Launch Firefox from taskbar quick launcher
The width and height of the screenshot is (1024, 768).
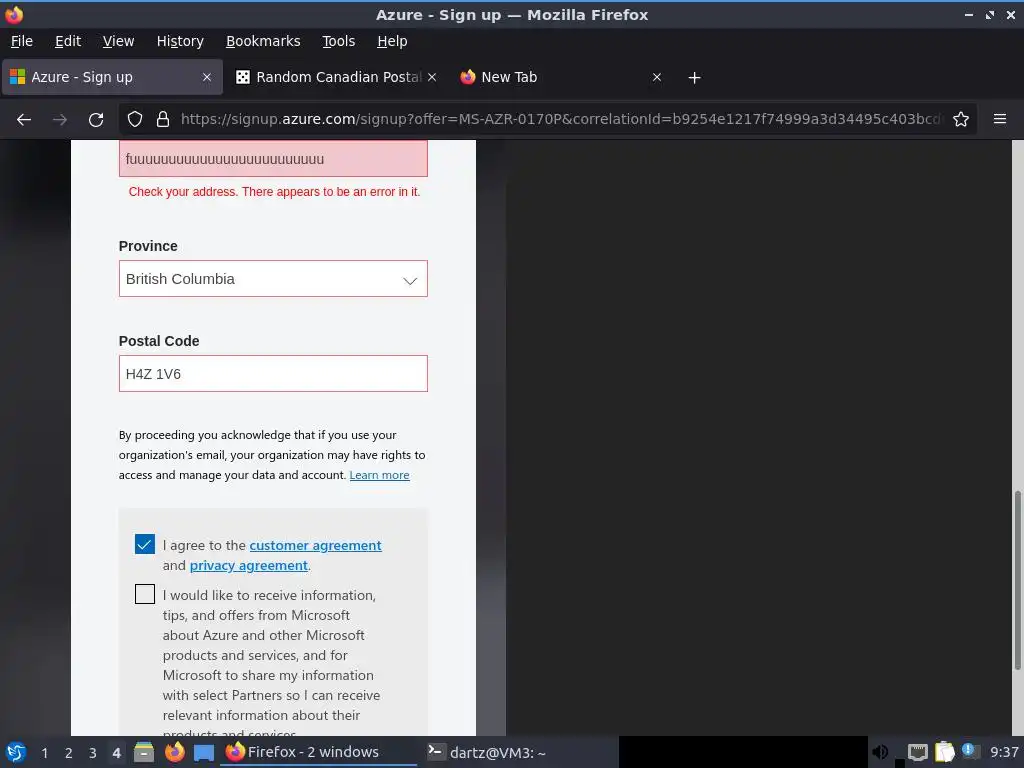(x=174, y=752)
